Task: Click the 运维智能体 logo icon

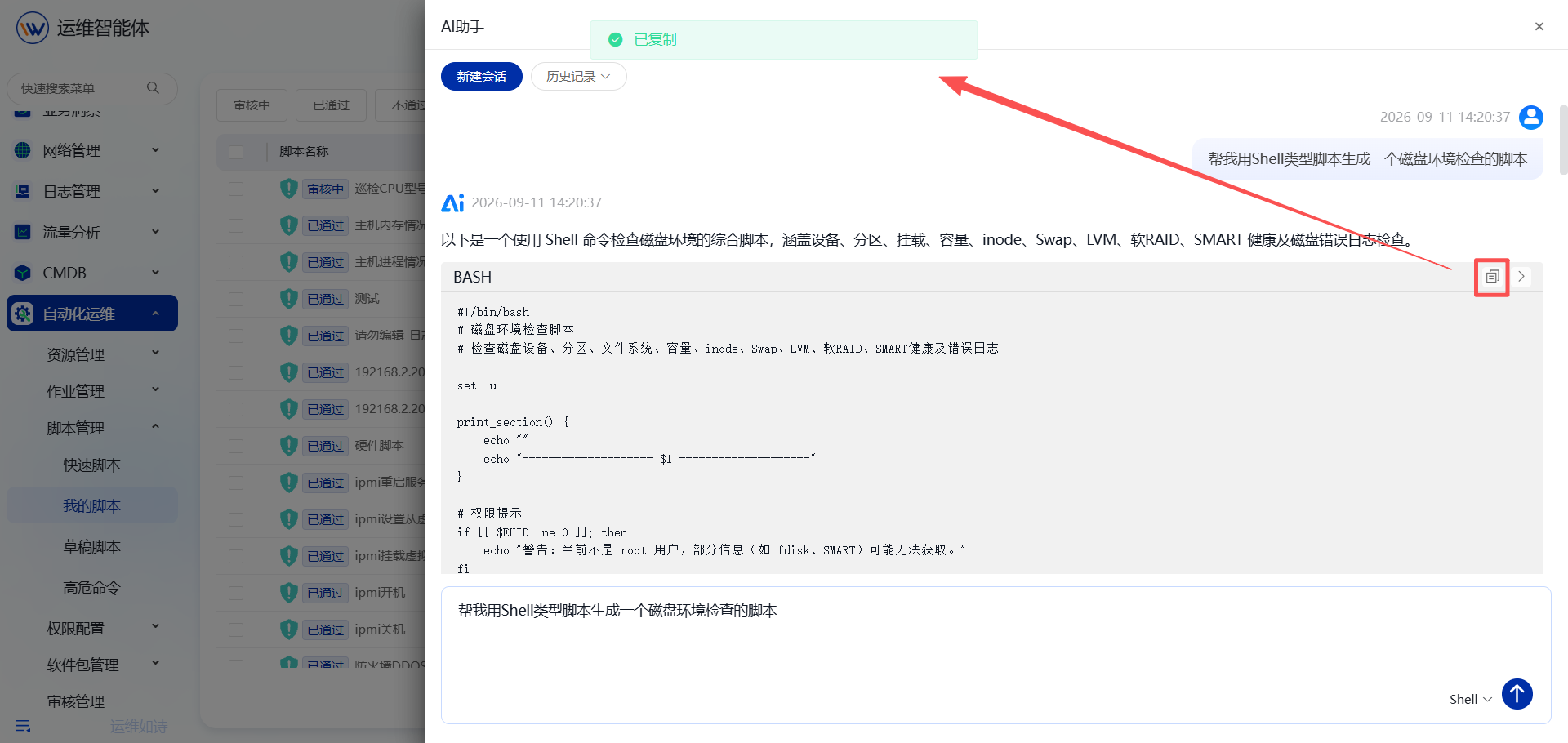Action: point(33,28)
